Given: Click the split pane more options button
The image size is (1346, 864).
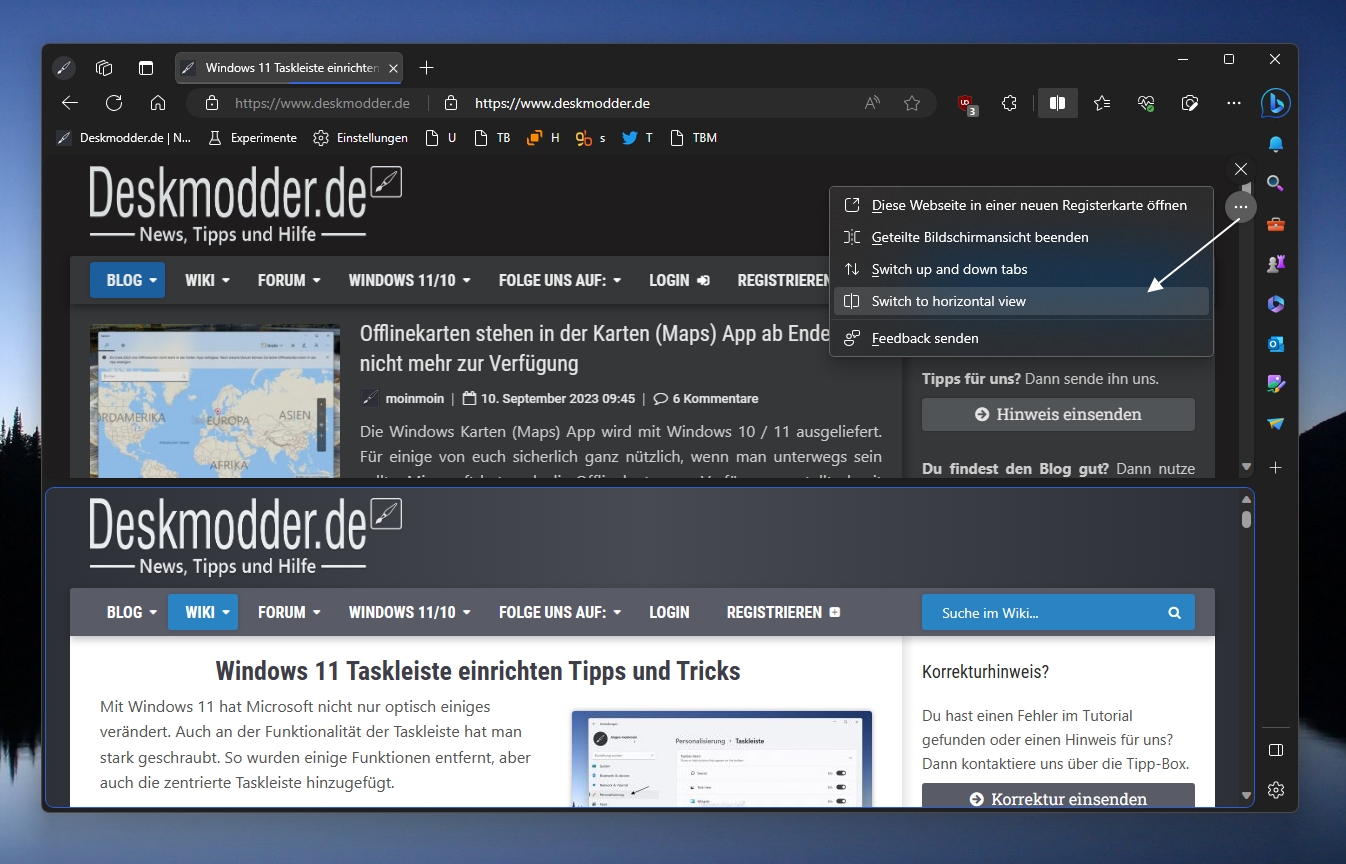Looking at the screenshot, I should (1240, 207).
